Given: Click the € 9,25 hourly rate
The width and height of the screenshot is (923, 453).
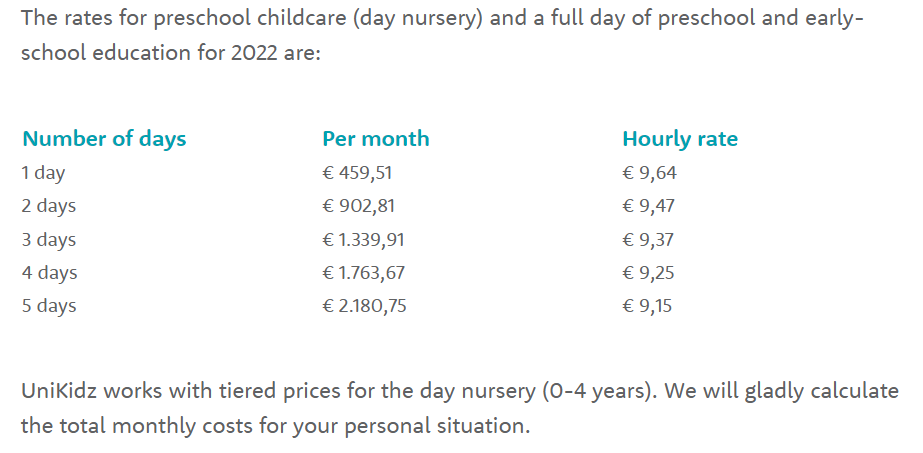Looking at the screenshot, I should coord(648,272).
